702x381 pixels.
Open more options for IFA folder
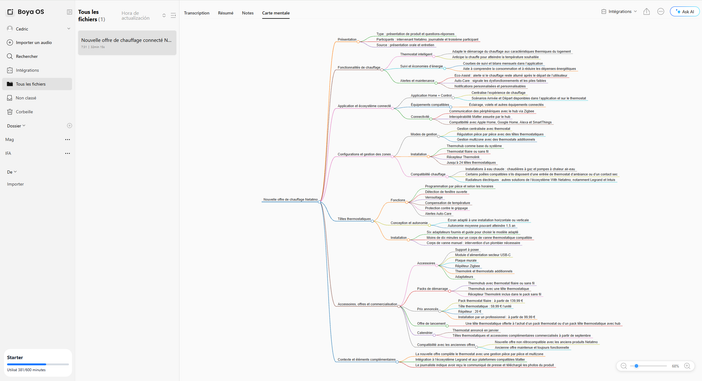click(x=68, y=154)
